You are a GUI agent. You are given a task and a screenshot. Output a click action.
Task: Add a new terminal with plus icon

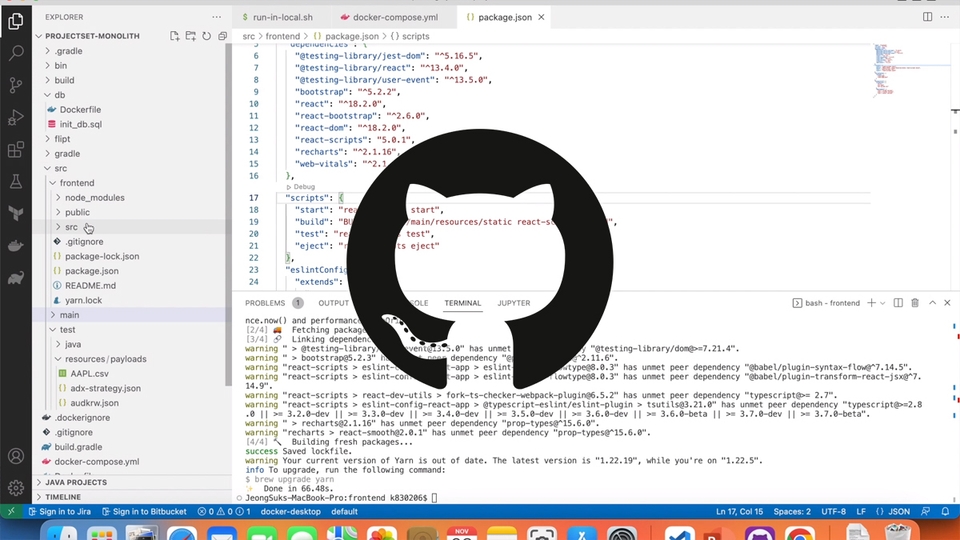pos(871,303)
